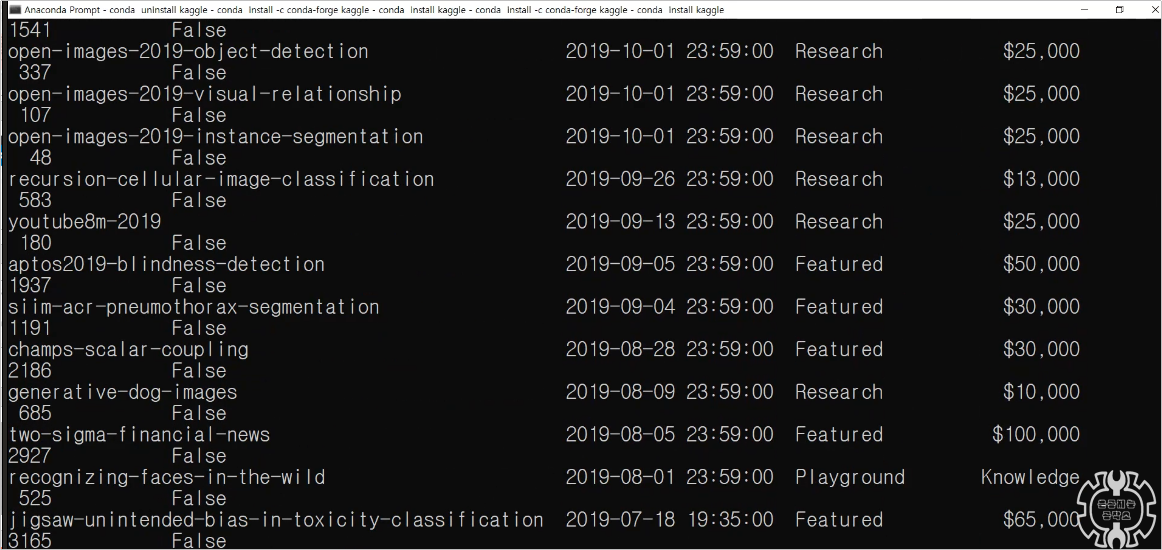Viewport: 1162px width, 550px height.
Task: Click team count 107
Action: (36, 116)
